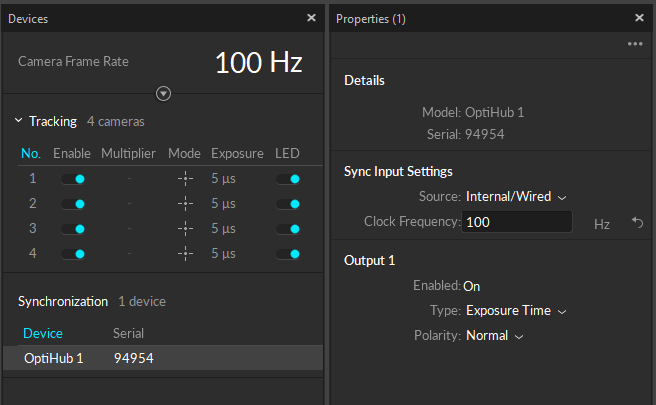This screenshot has width=656, height=405.
Task: Disable camera 3 using its Enable switch
Action: click(x=73, y=229)
